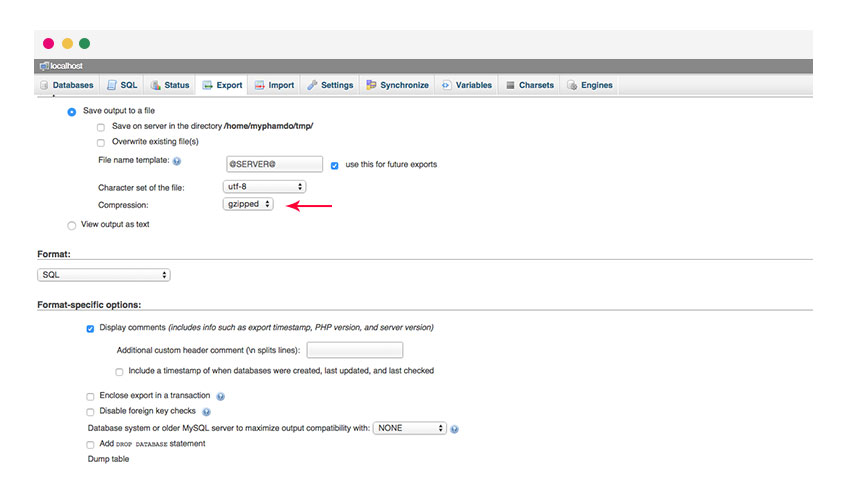Select the View output as text option
The image size is (850, 500).
(x=71, y=225)
